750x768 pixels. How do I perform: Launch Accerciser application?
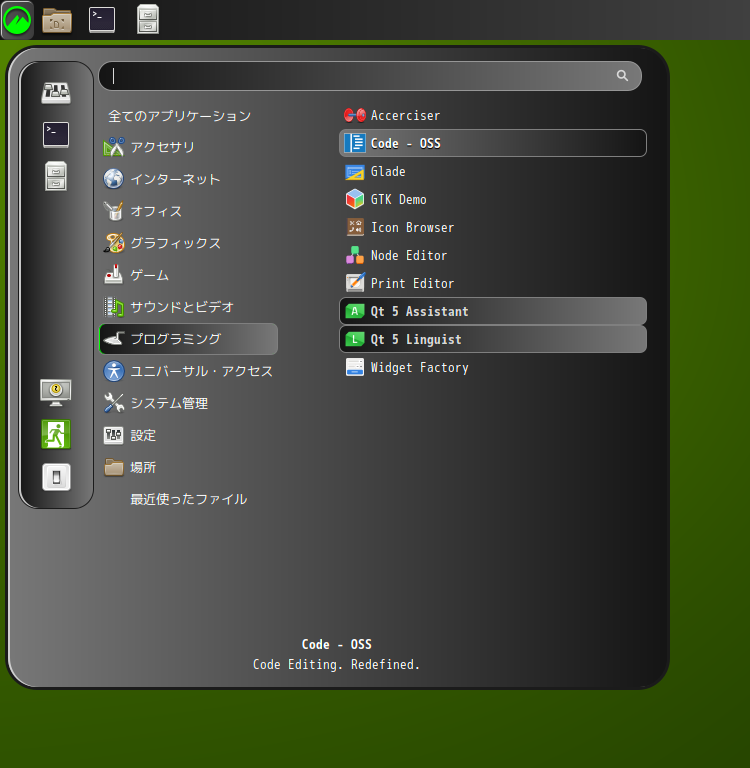(x=493, y=116)
